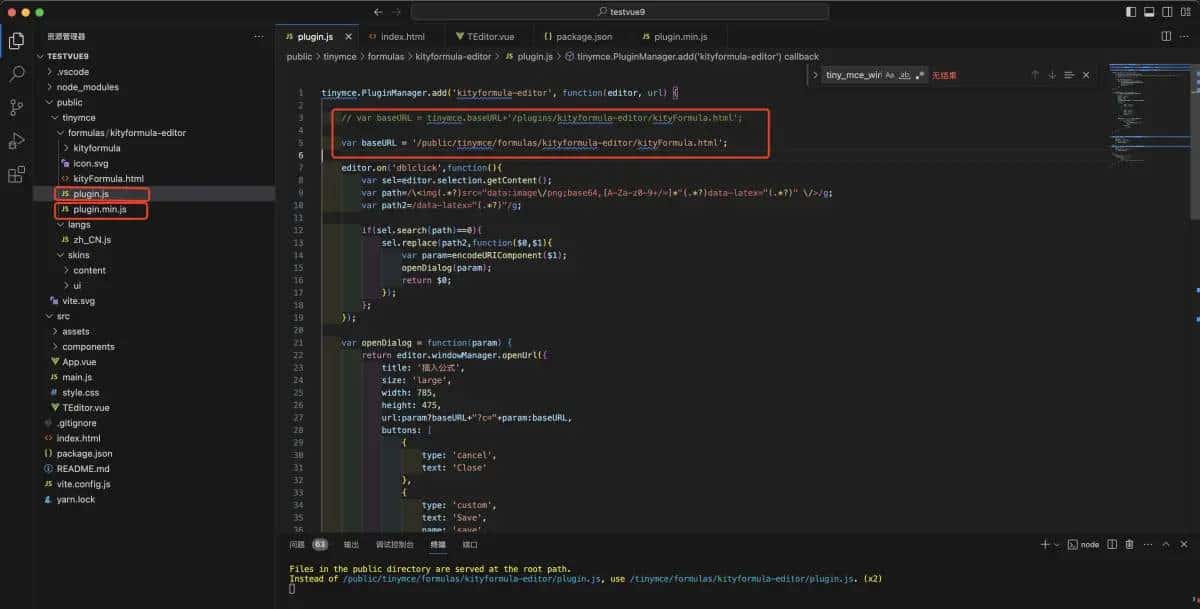Switch to the TEditor.vue tab
This screenshot has height=609, width=1200.
pyautogui.click(x=488, y=34)
